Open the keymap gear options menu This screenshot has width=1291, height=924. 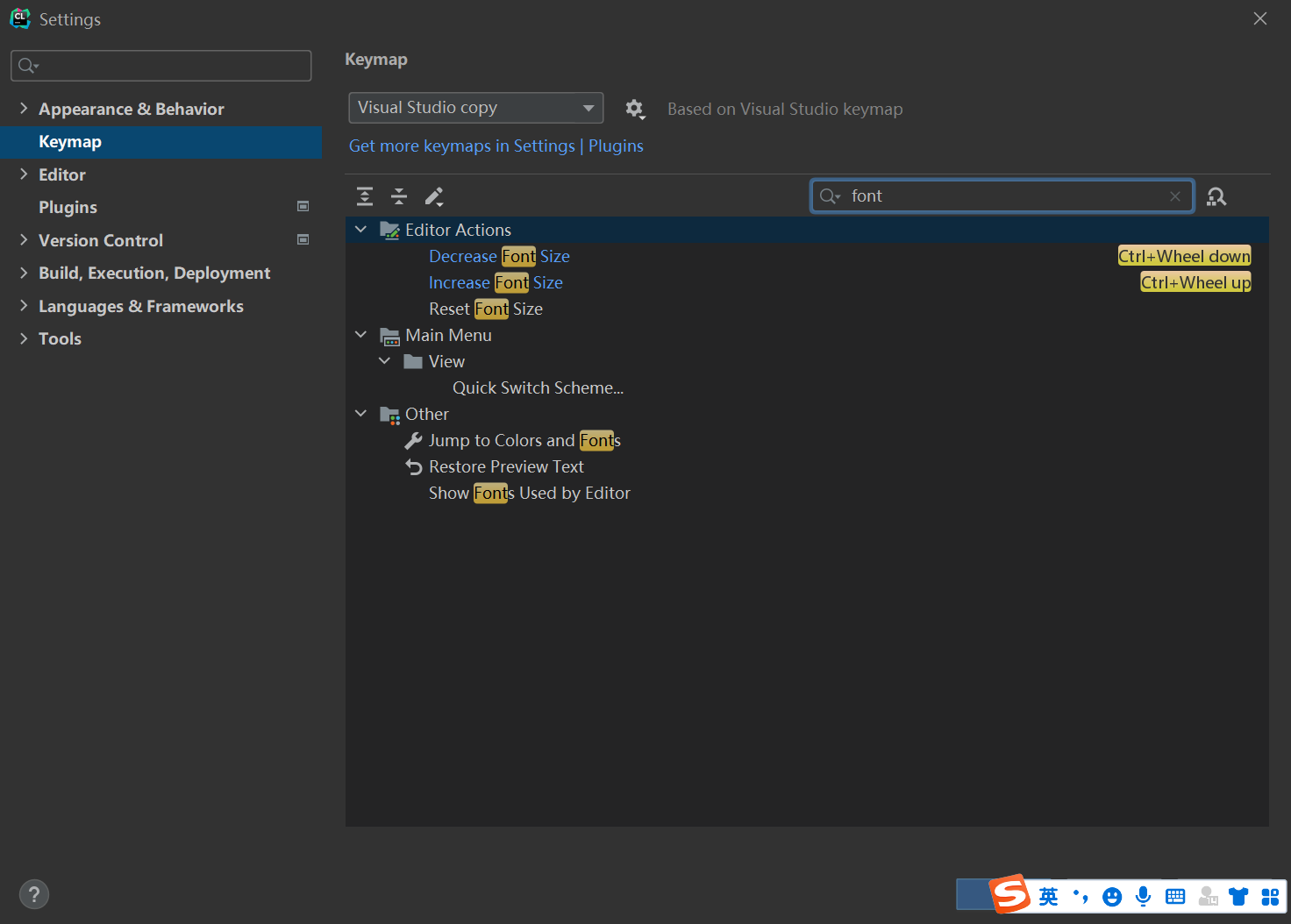coord(635,109)
